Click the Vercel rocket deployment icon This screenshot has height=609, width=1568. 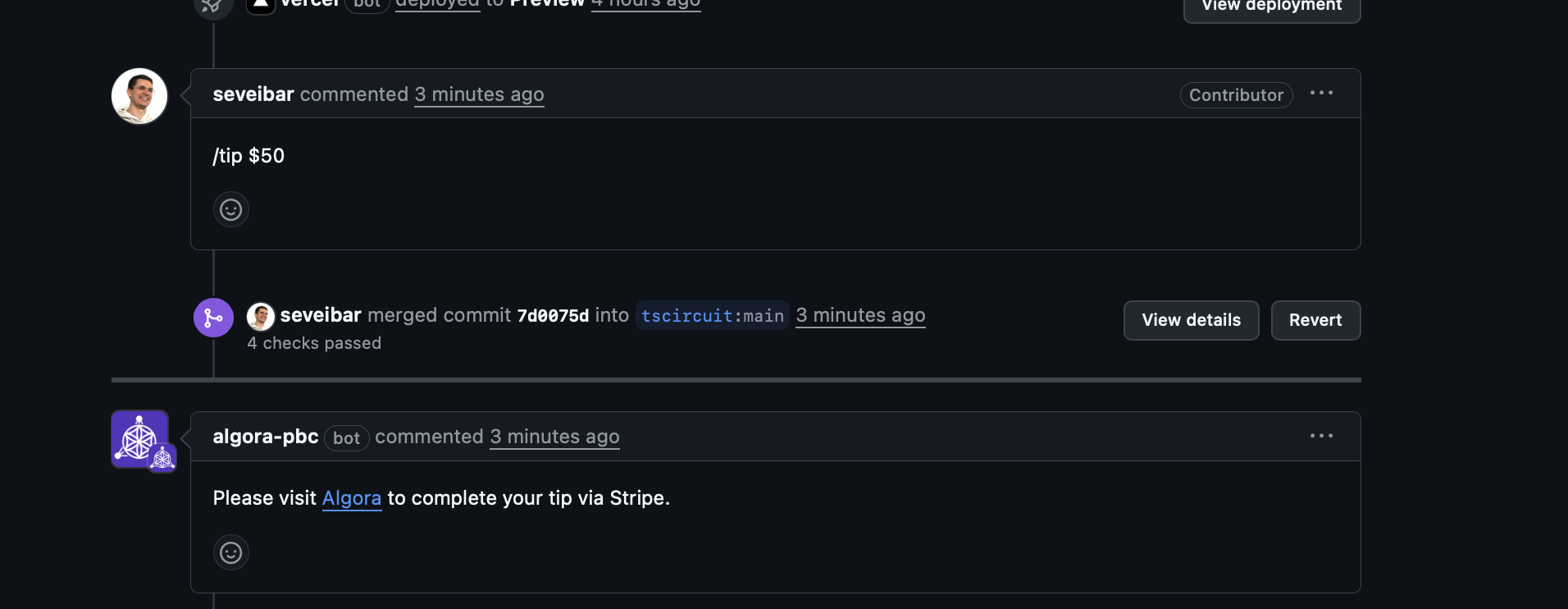pyautogui.click(x=212, y=6)
